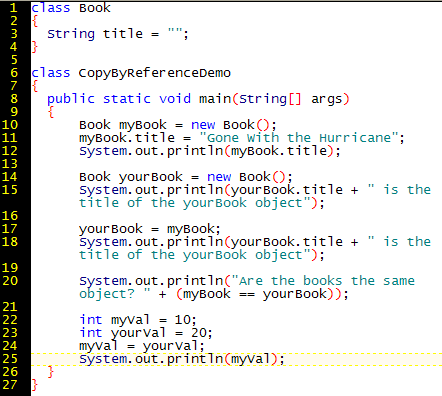This screenshot has width=442, height=396.
Task: Click the new keyword on line 14
Action: pos(219,177)
